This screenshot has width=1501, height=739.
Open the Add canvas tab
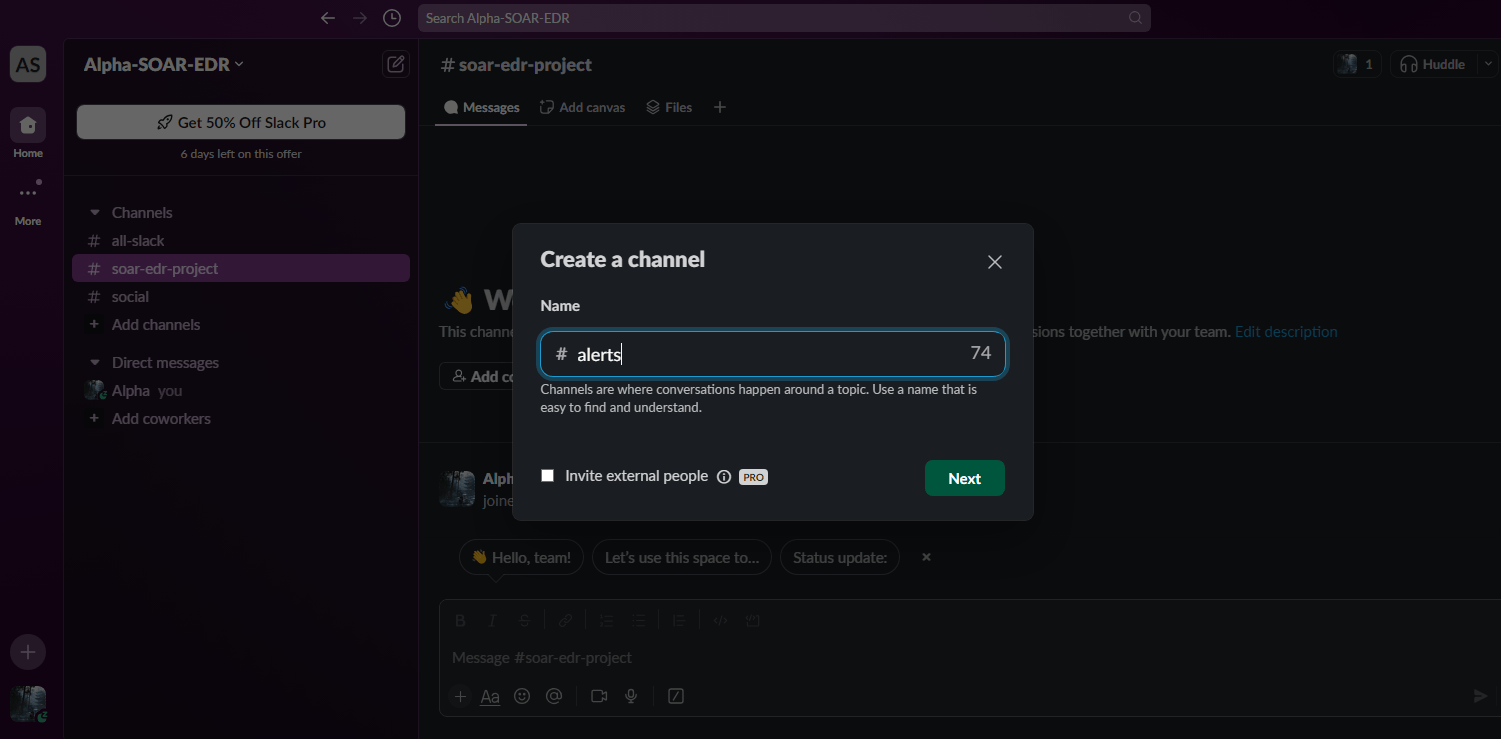(582, 107)
